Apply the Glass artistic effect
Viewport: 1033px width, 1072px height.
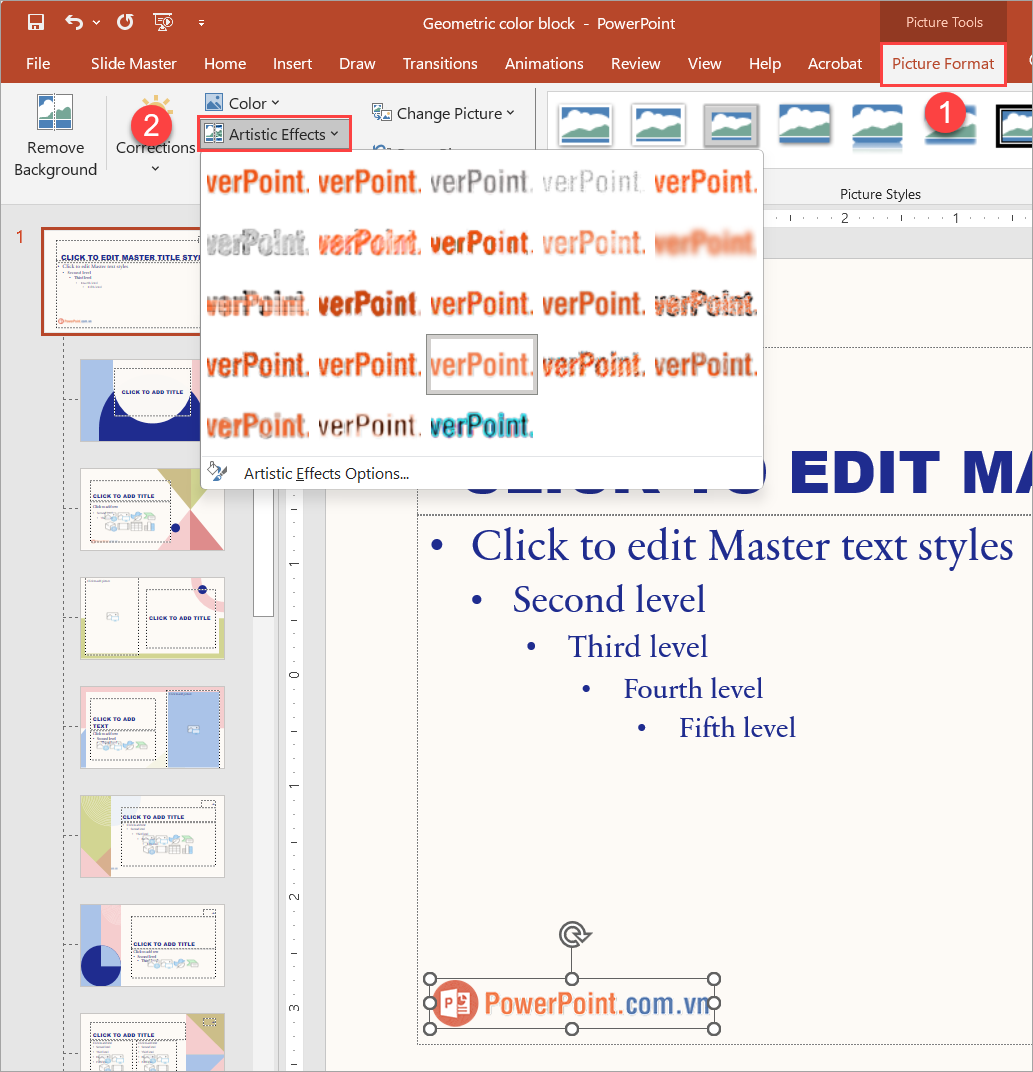705,304
